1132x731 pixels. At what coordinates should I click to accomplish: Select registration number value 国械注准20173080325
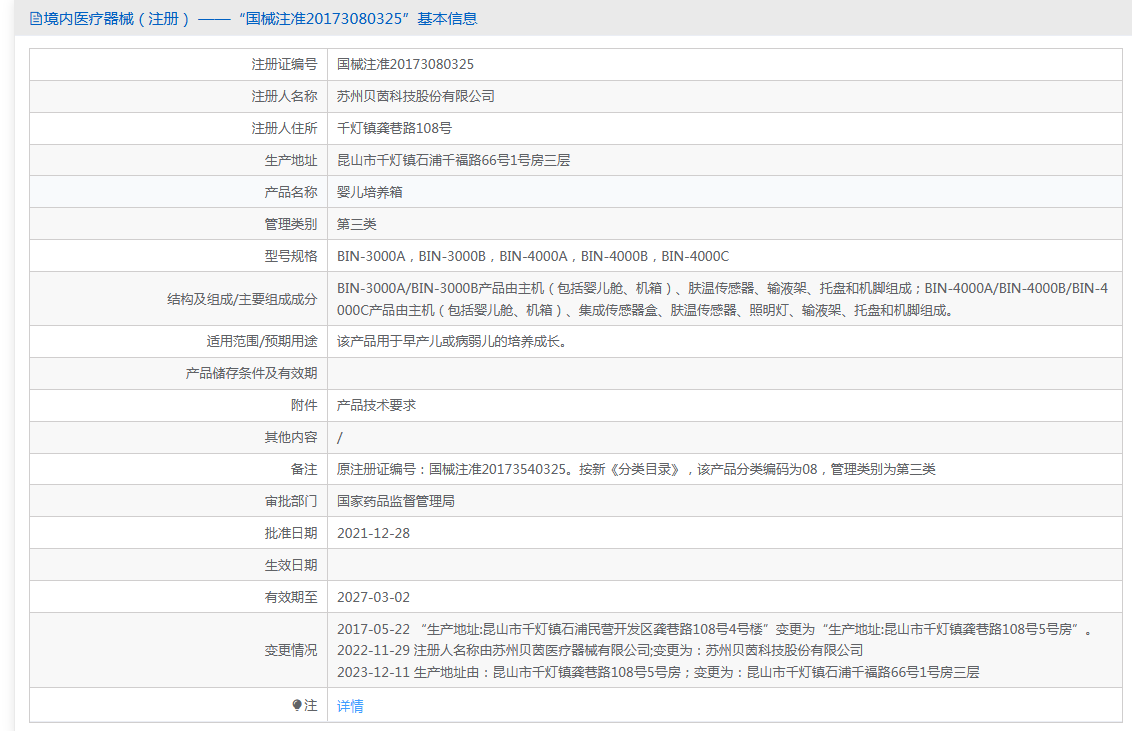[405, 64]
